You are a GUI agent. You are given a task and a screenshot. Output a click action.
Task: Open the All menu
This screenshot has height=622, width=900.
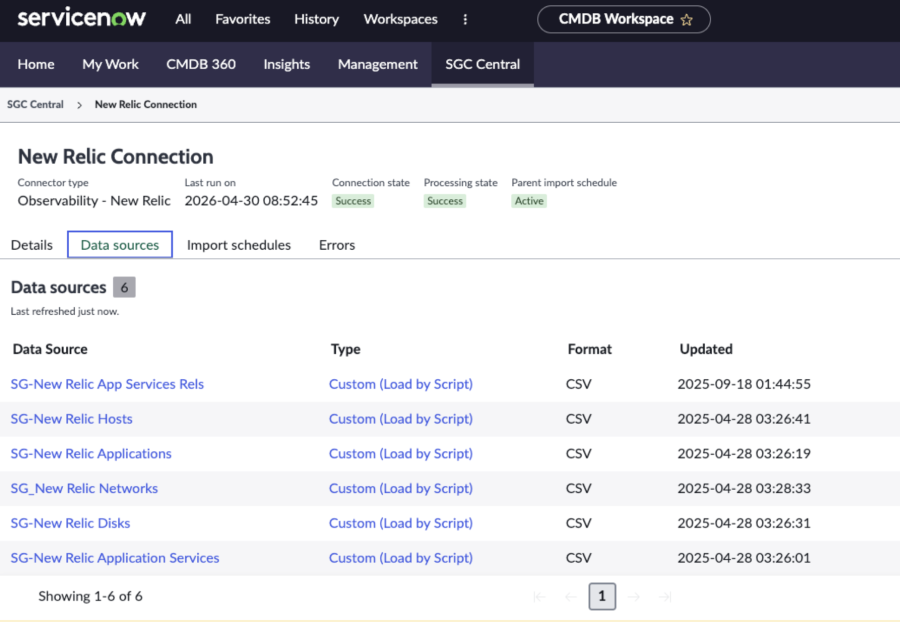(183, 19)
